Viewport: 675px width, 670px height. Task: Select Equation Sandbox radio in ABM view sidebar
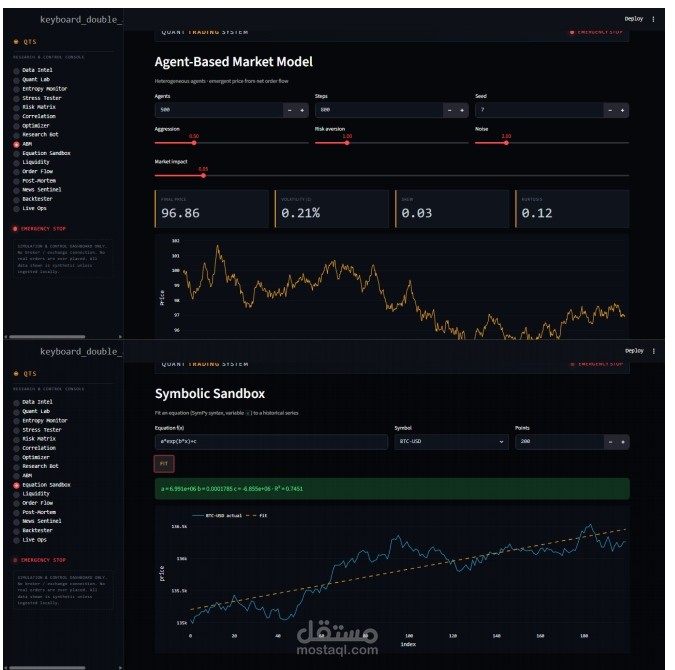click(16, 154)
